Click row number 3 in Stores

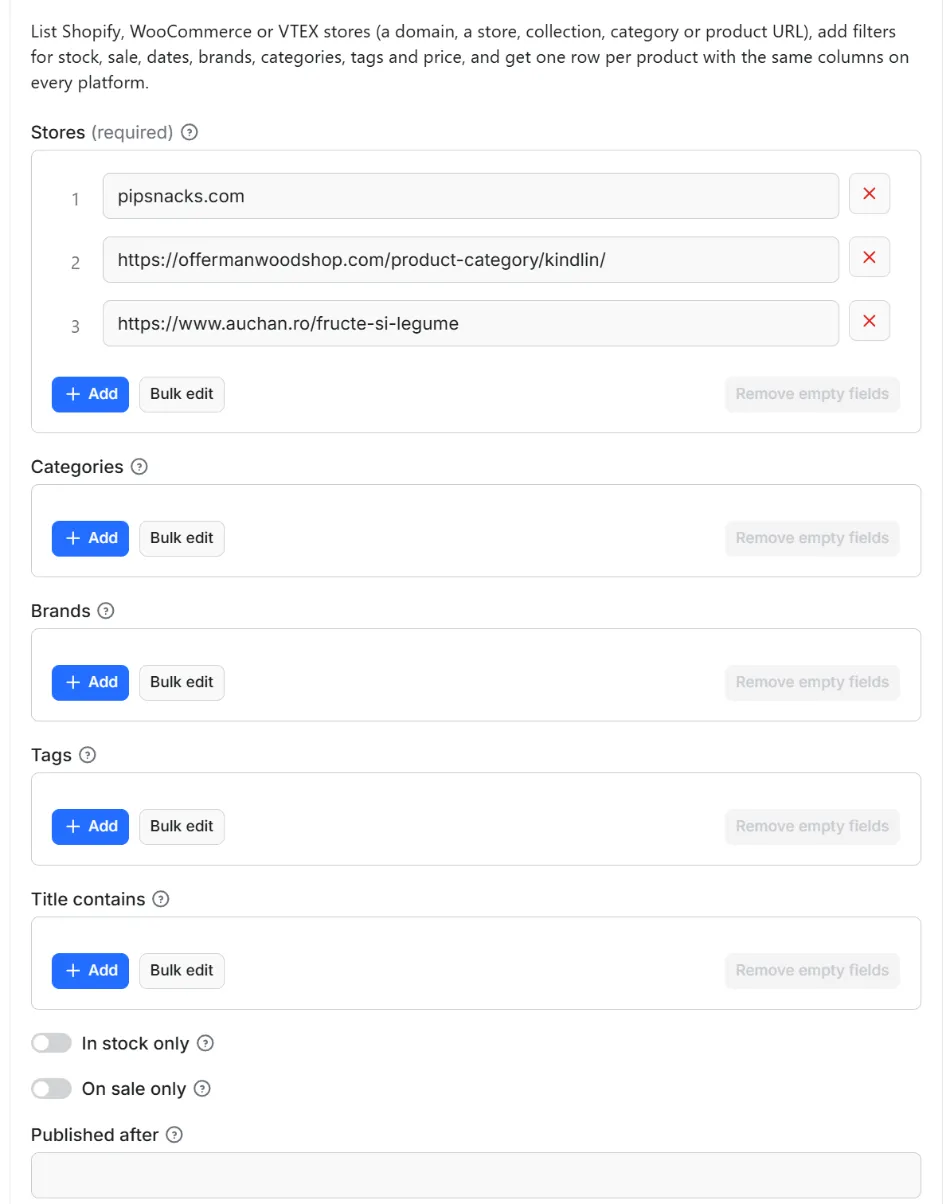(x=75, y=326)
